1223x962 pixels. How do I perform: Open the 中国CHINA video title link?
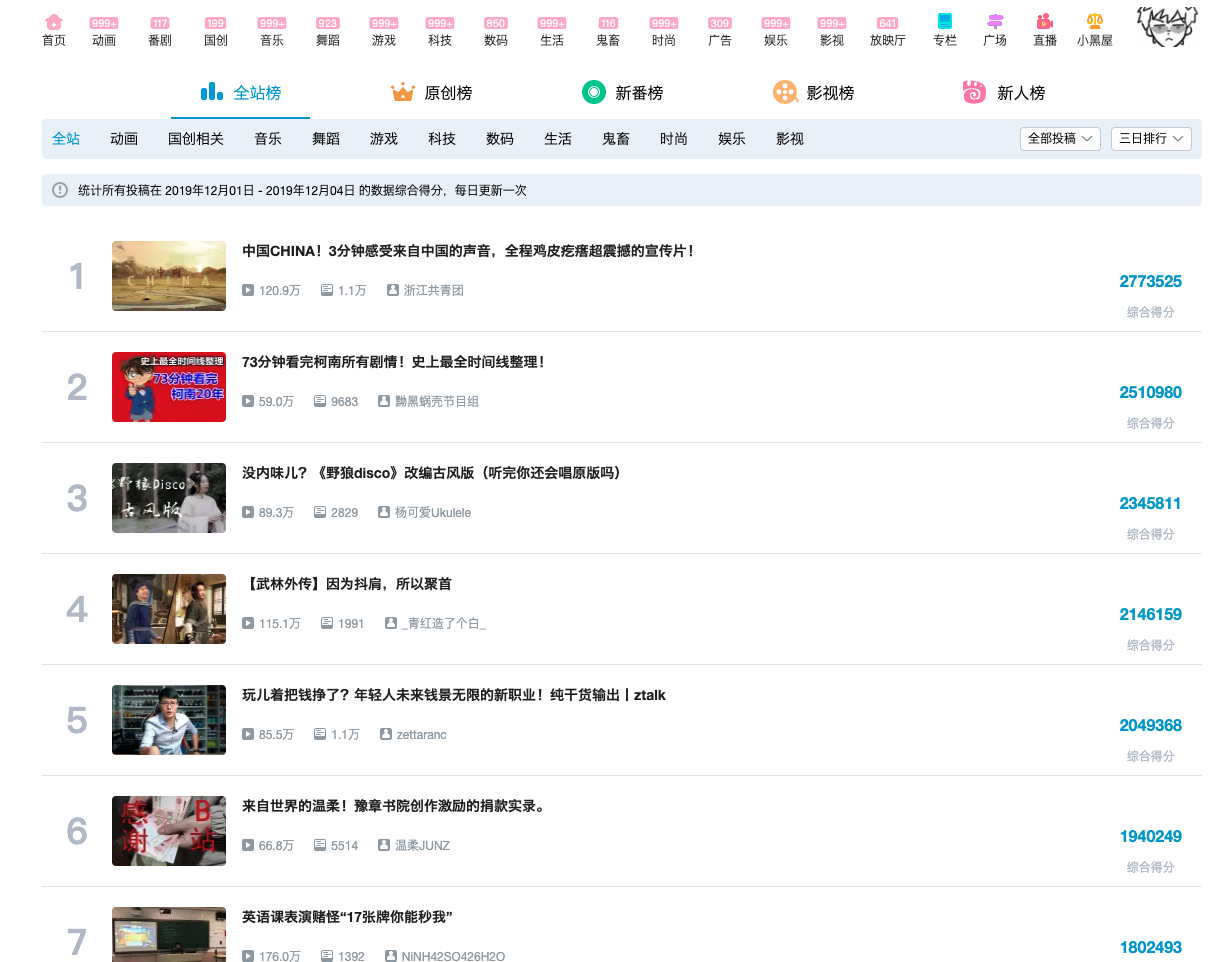pyautogui.click(x=468, y=251)
